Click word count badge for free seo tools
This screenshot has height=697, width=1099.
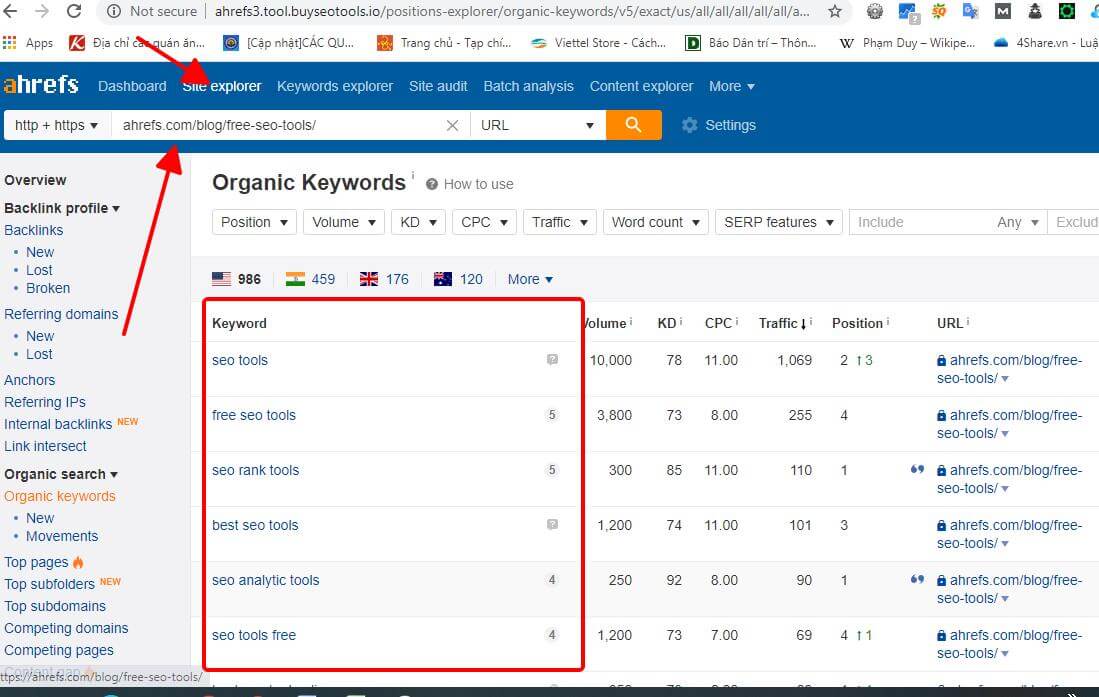coord(552,415)
